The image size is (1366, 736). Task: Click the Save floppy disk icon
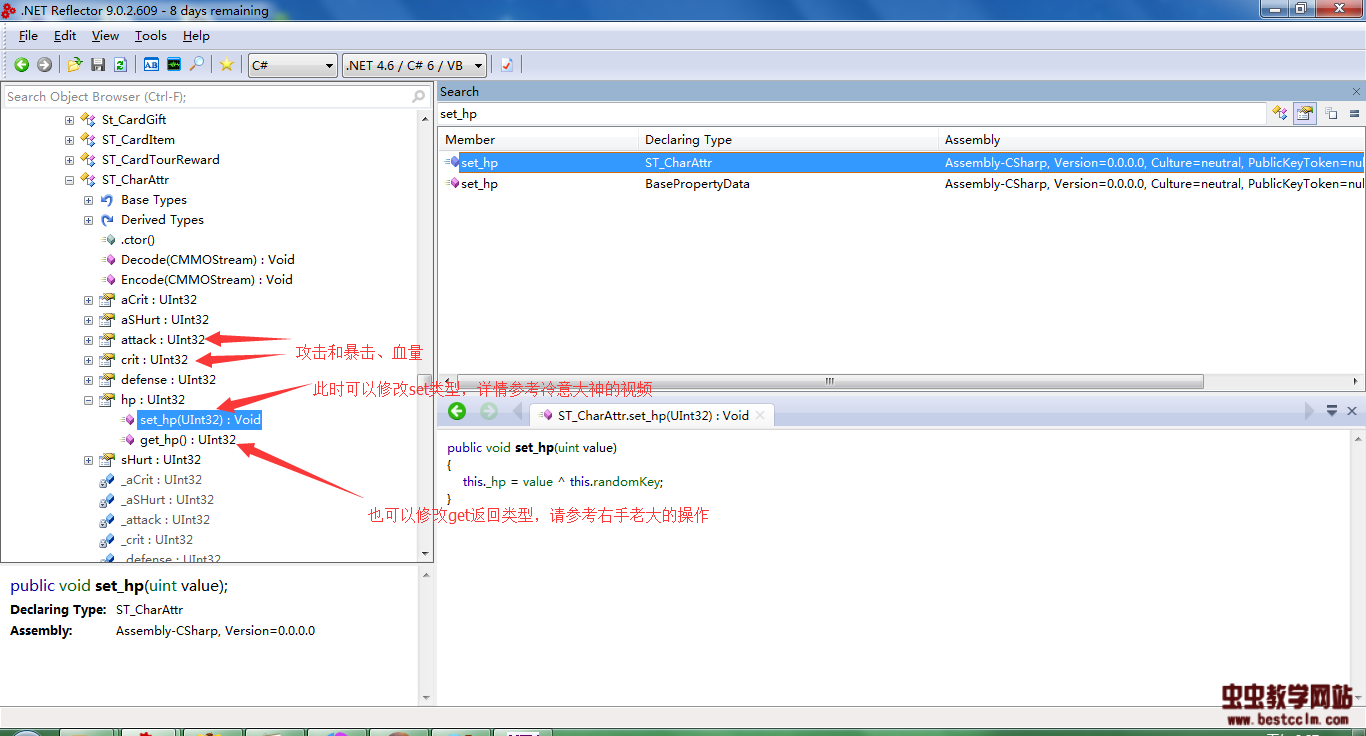point(98,65)
